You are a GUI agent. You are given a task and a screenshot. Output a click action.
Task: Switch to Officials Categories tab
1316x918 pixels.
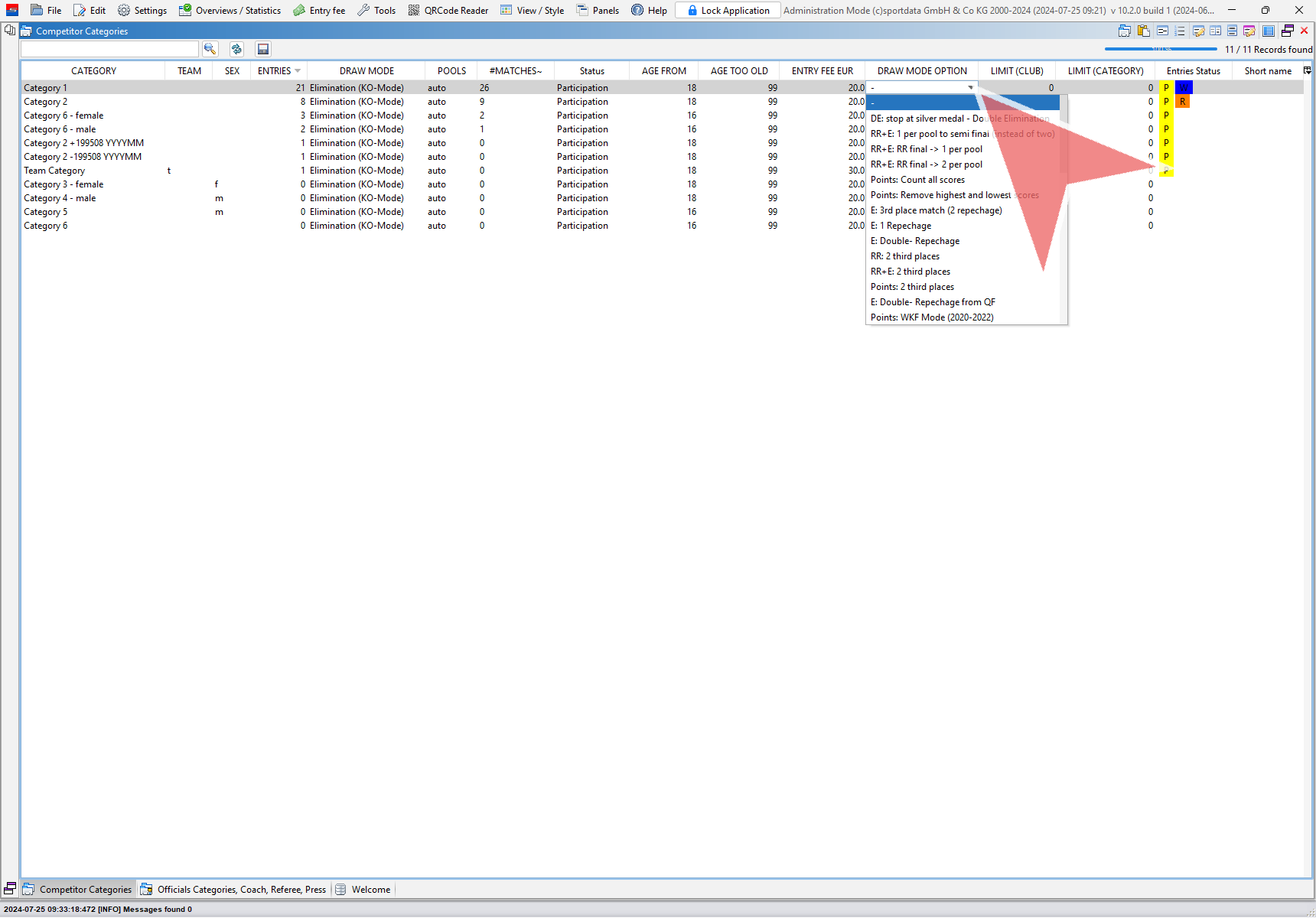(x=234, y=890)
